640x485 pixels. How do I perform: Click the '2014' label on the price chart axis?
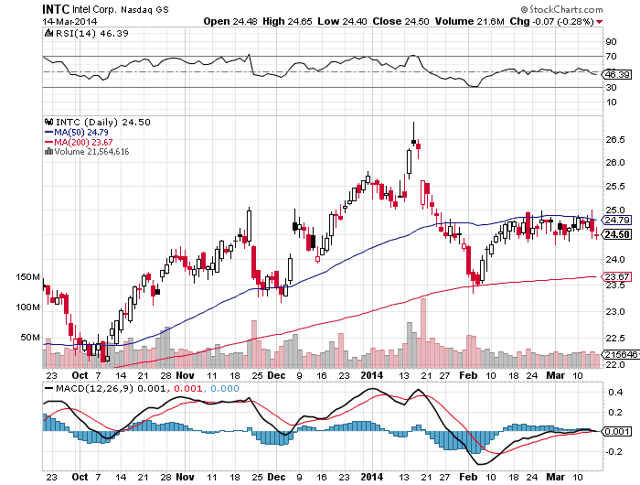372,376
